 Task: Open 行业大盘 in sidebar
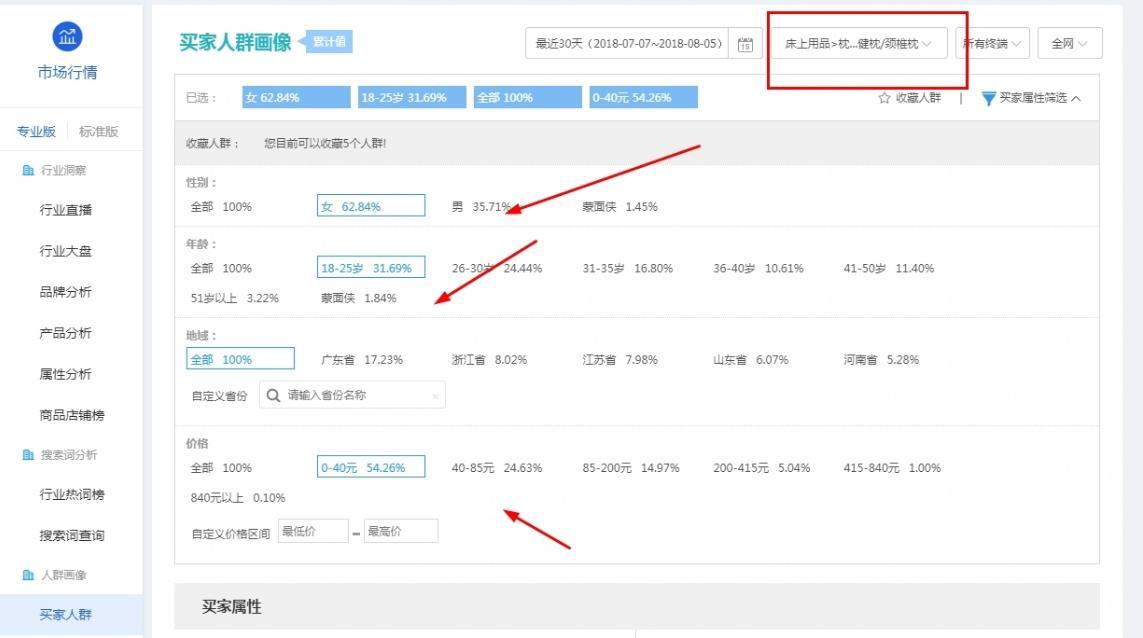[x=66, y=251]
